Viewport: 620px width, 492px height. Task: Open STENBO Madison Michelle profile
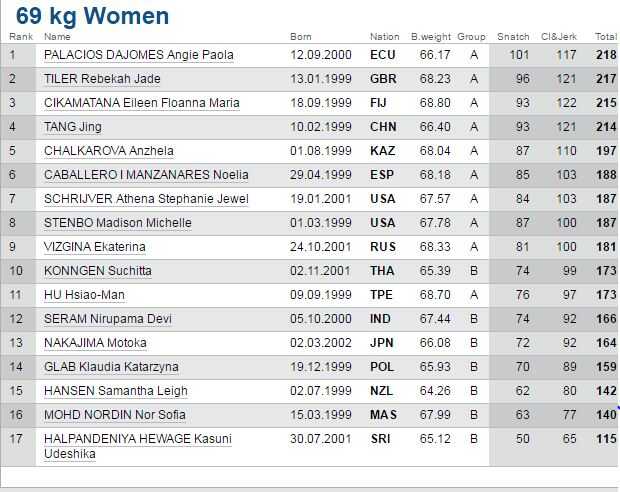tap(117, 223)
